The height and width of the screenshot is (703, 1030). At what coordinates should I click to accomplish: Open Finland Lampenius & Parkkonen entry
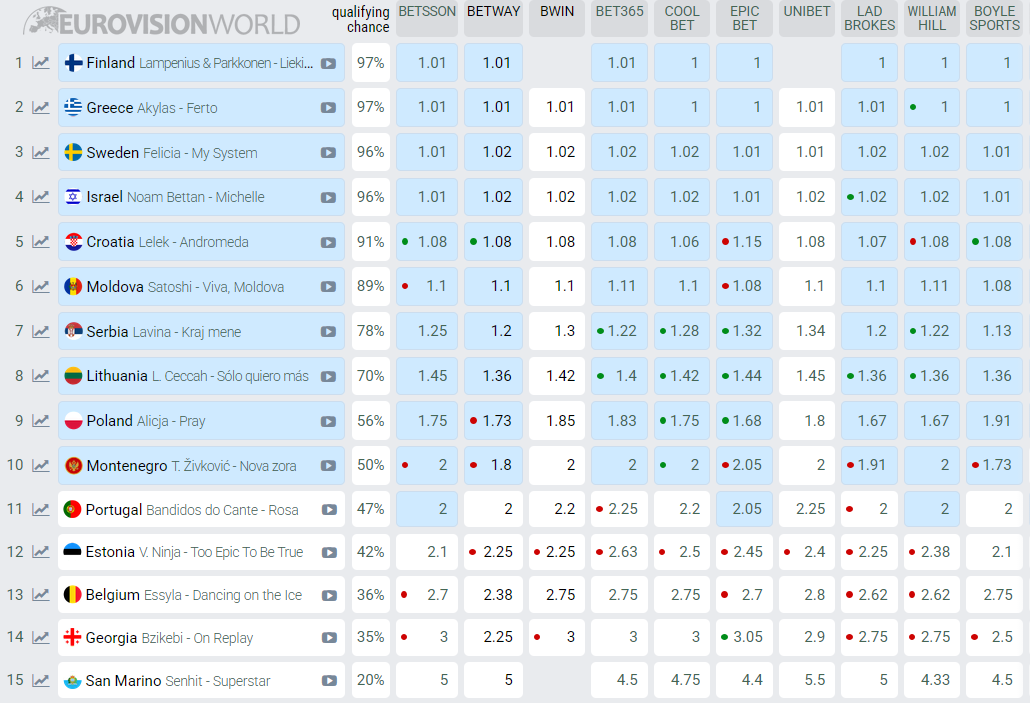pyautogui.click(x=201, y=63)
